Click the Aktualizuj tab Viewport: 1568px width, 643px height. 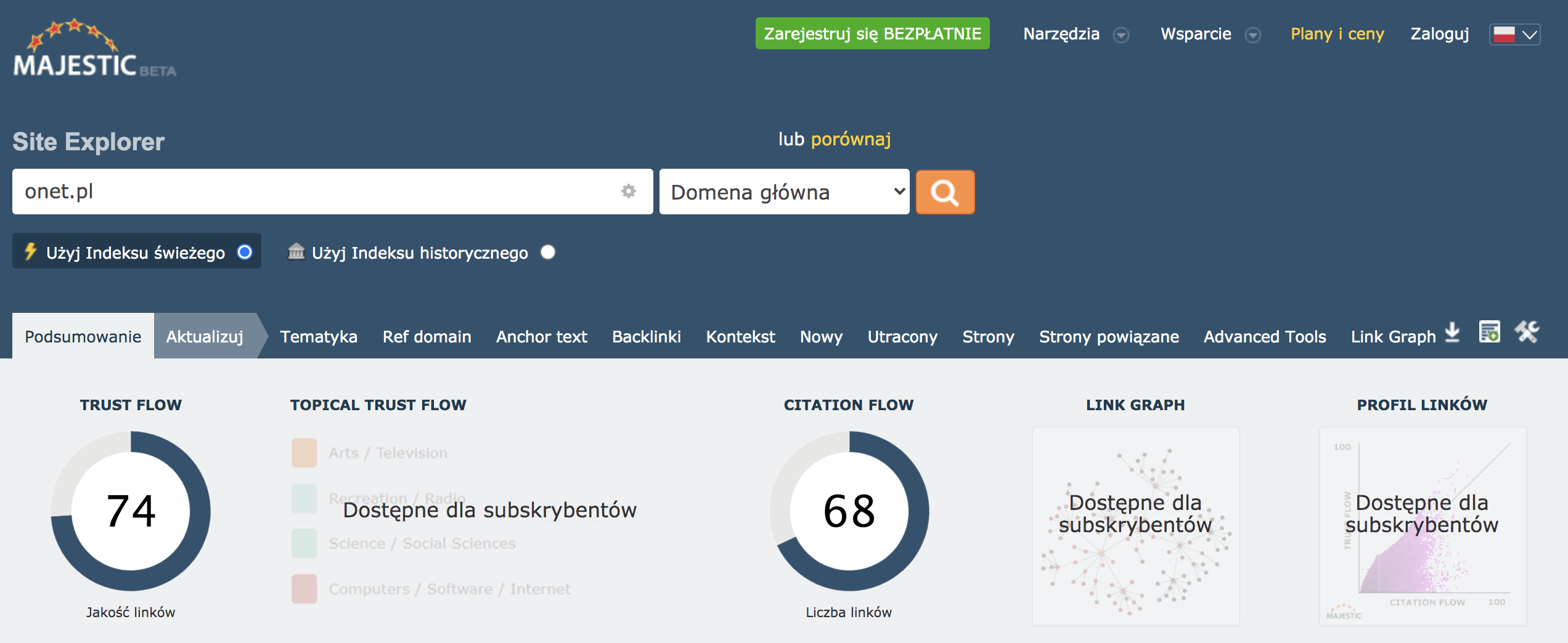coord(205,336)
